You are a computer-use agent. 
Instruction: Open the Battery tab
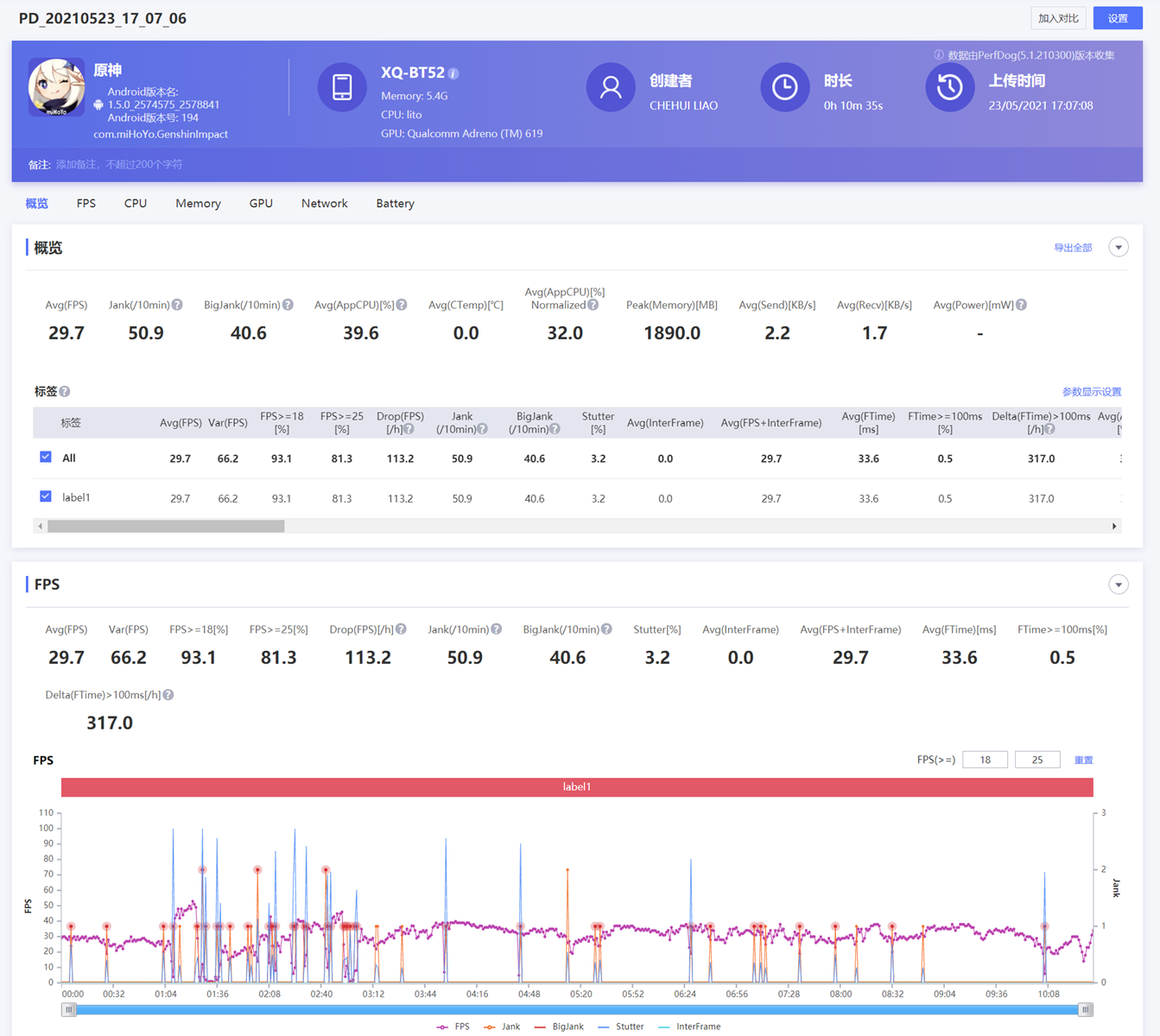pyautogui.click(x=395, y=204)
